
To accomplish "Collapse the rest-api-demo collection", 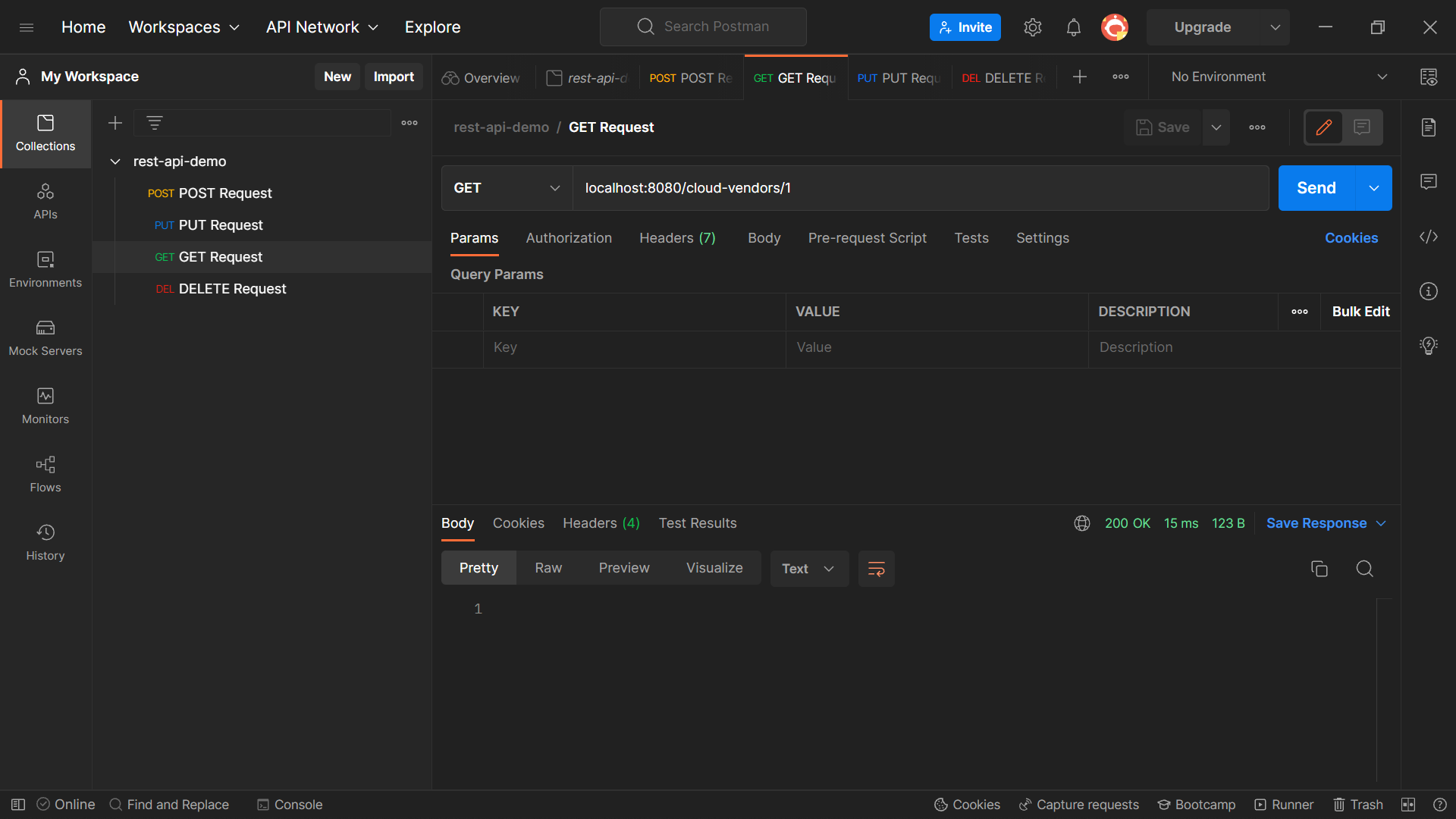I will tap(115, 161).
